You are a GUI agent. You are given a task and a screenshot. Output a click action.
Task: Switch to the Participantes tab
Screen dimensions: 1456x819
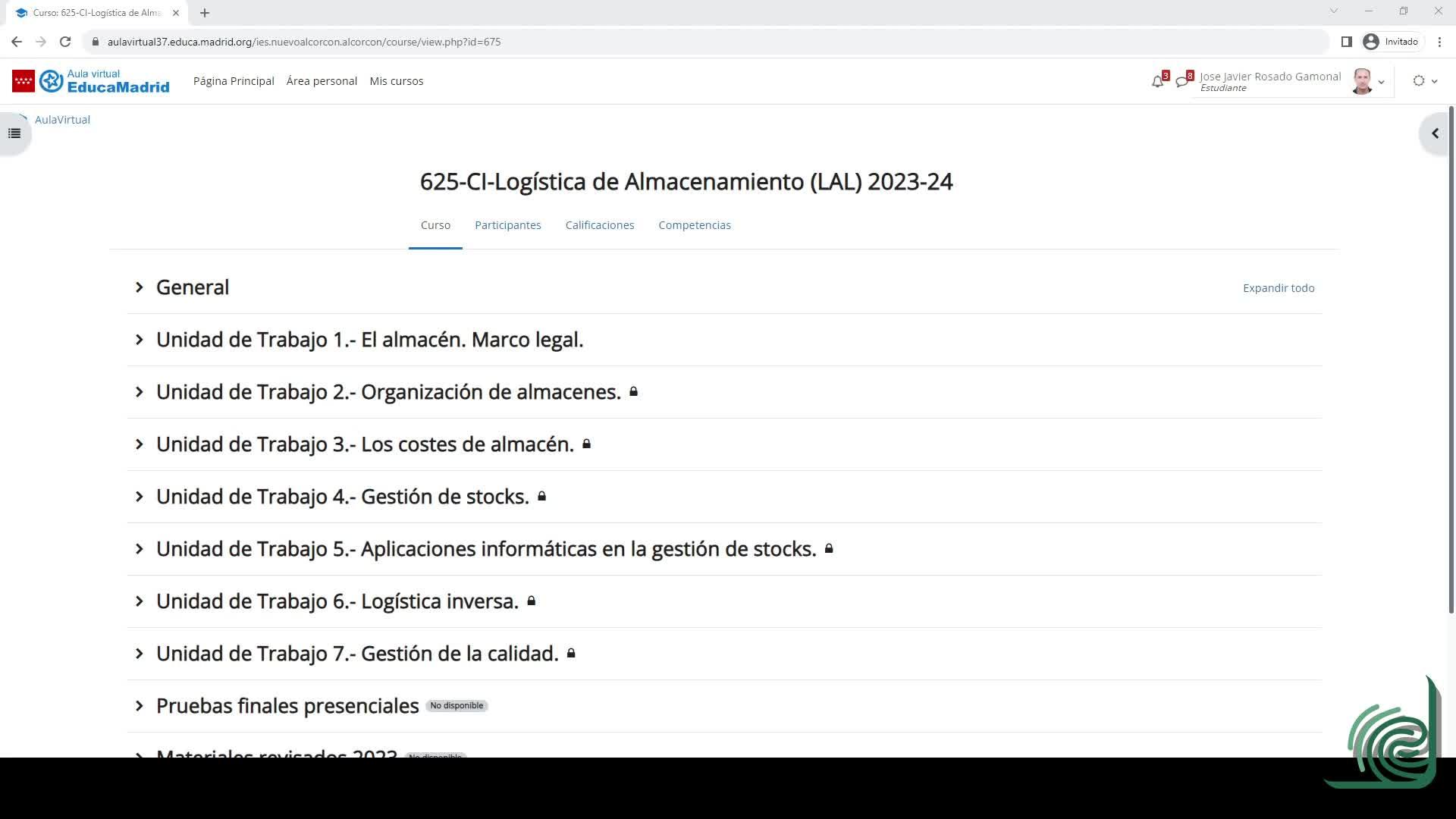(x=507, y=225)
